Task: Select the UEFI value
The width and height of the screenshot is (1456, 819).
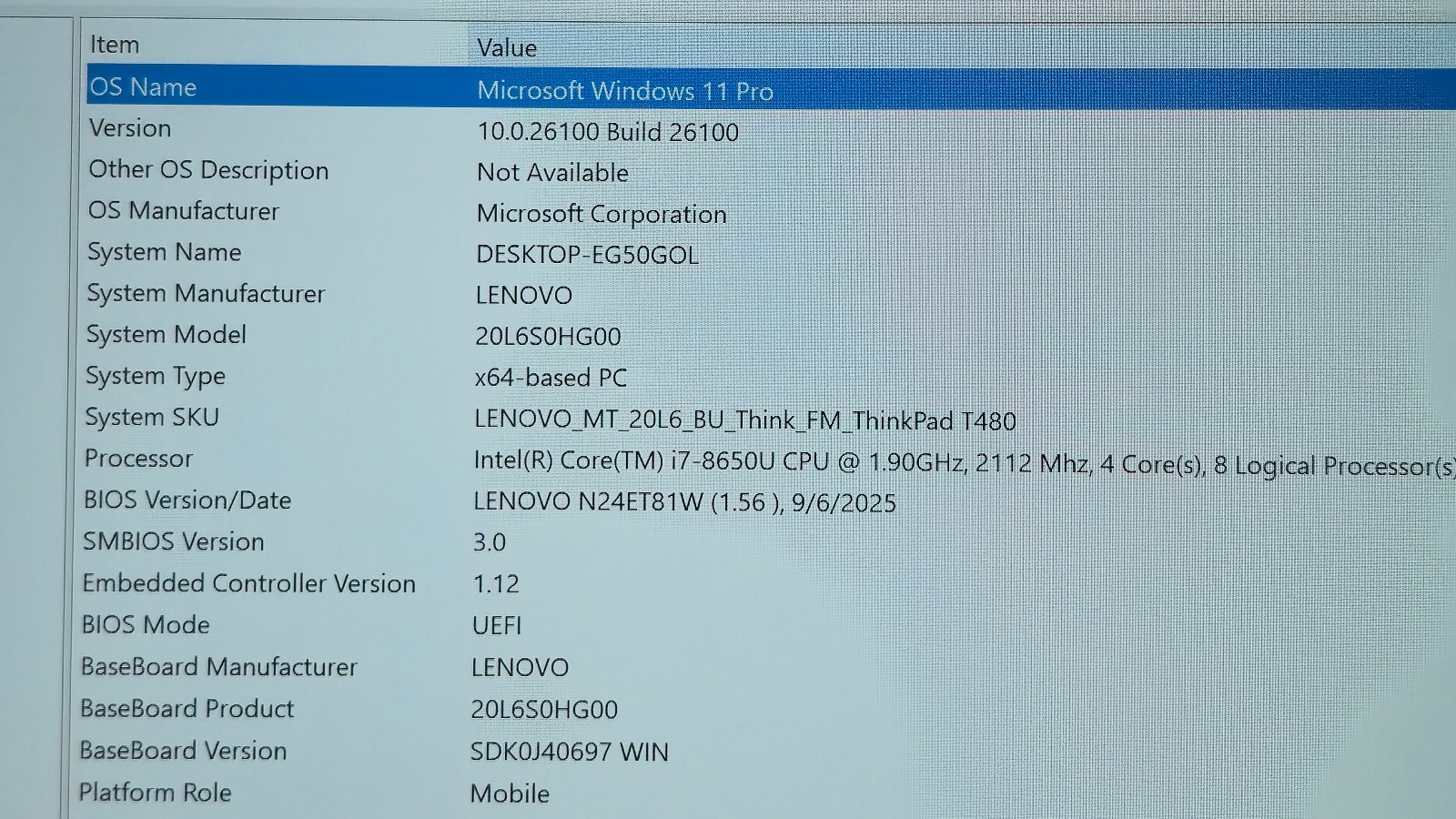Action: pyautogui.click(x=497, y=626)
